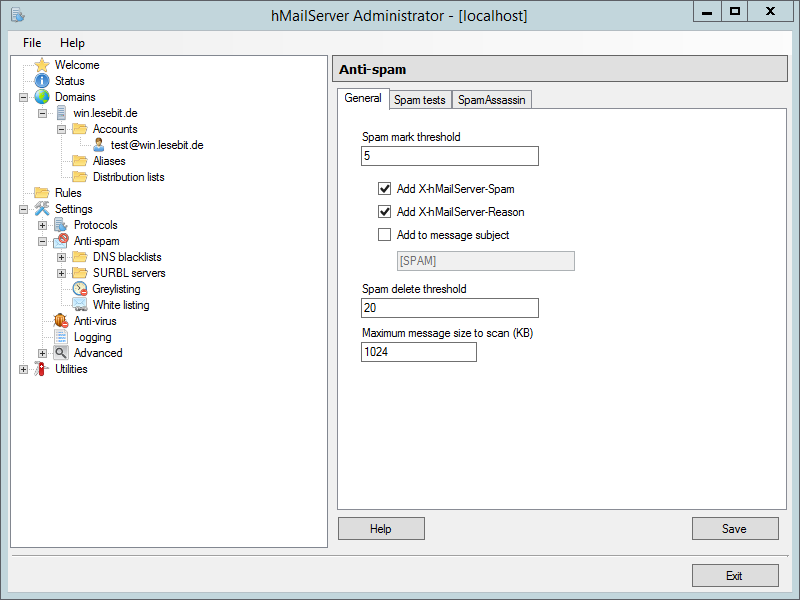Viewport: 800px width, 600px height.
Task: Click the Greylisting clock icon
Action: point(80,289)
